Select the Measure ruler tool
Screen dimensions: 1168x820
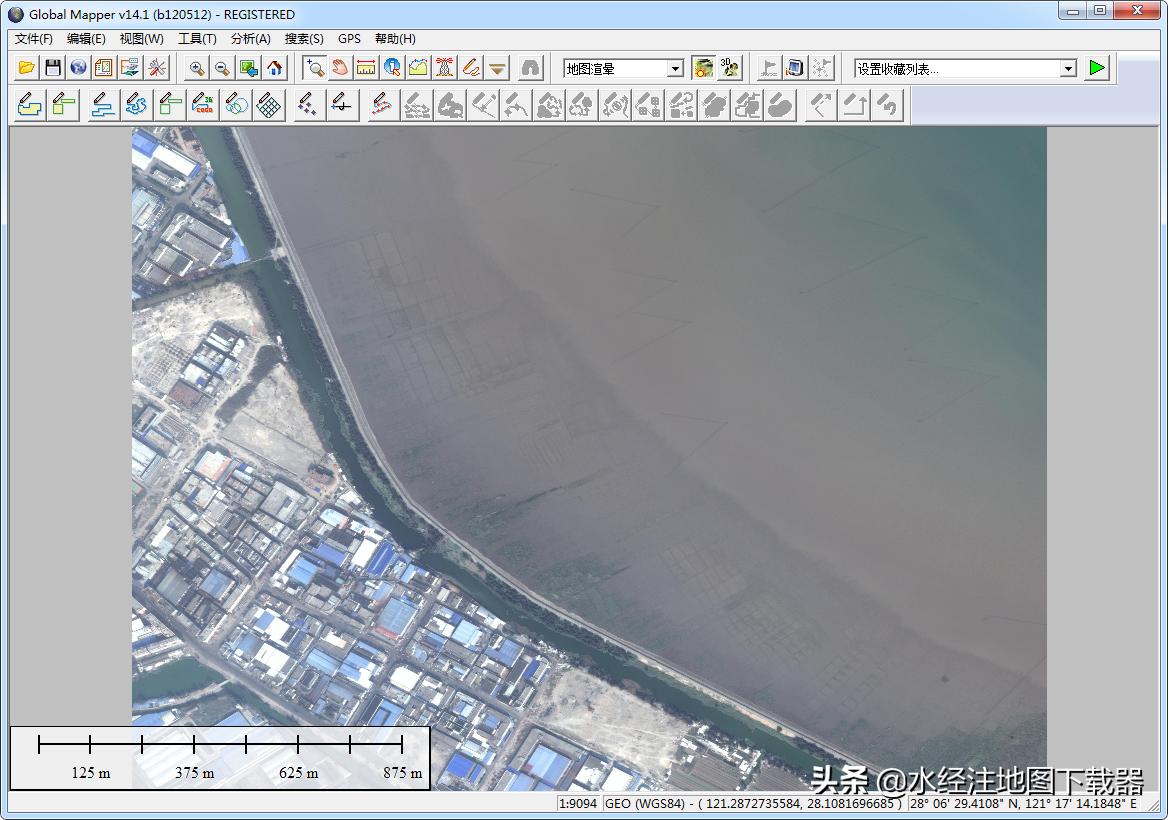click(366, 68)
